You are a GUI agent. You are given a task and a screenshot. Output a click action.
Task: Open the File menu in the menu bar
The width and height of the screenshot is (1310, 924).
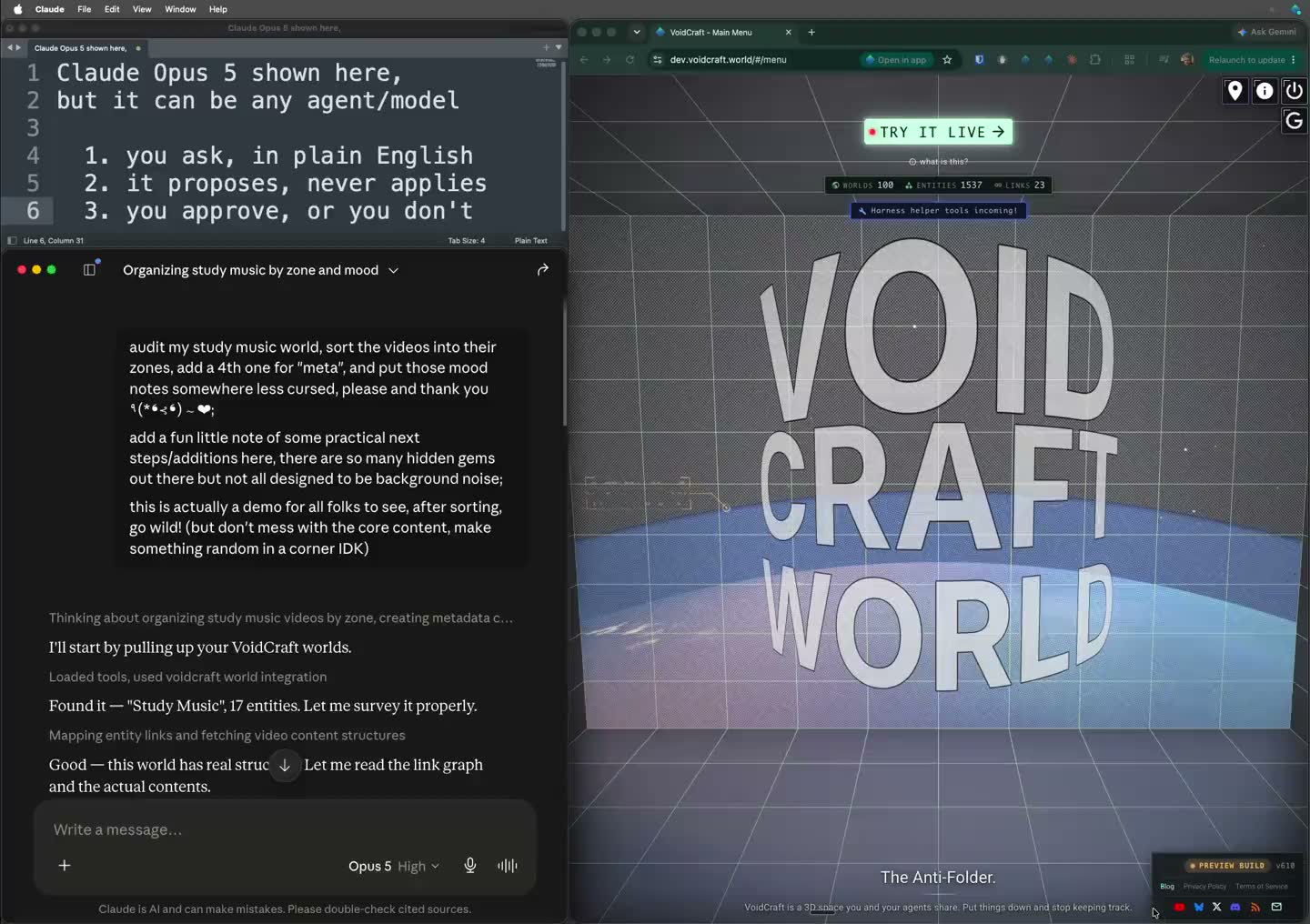85,9
